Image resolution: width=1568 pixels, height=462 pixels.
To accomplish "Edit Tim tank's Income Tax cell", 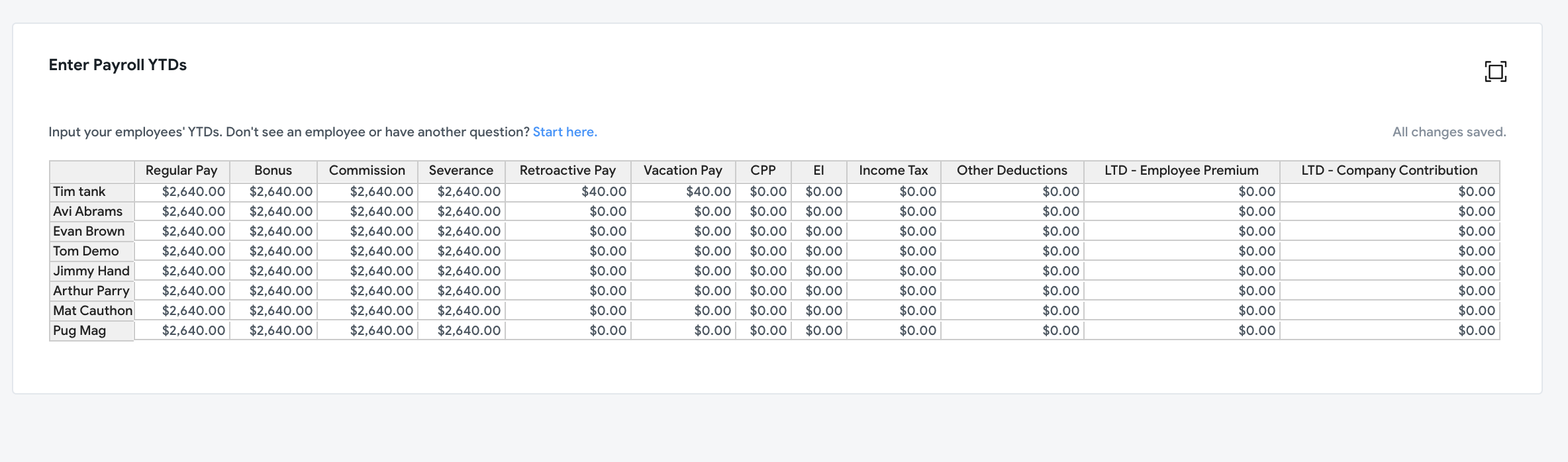I will pyautogui.click(x=894, y=192).
